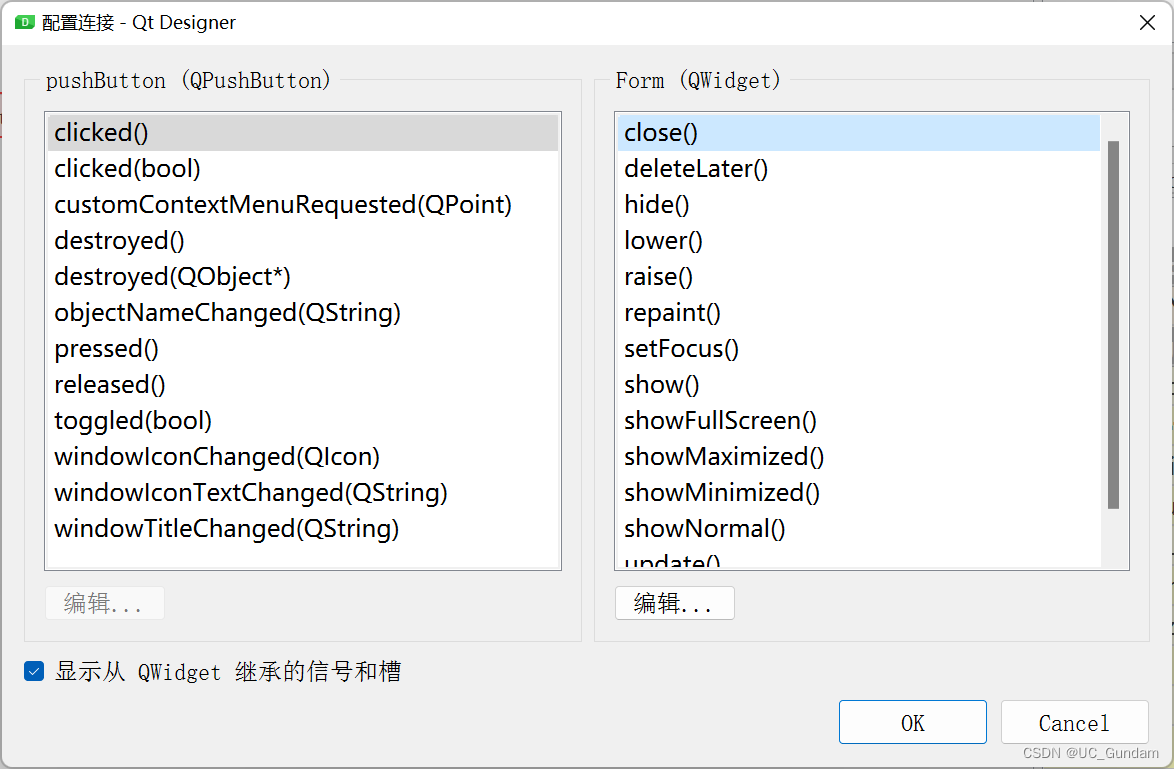Image resolution: width=1174 pixels, height=769 pixels.
Task: Select the pressed() signal
Action: (x=302, y=348)
